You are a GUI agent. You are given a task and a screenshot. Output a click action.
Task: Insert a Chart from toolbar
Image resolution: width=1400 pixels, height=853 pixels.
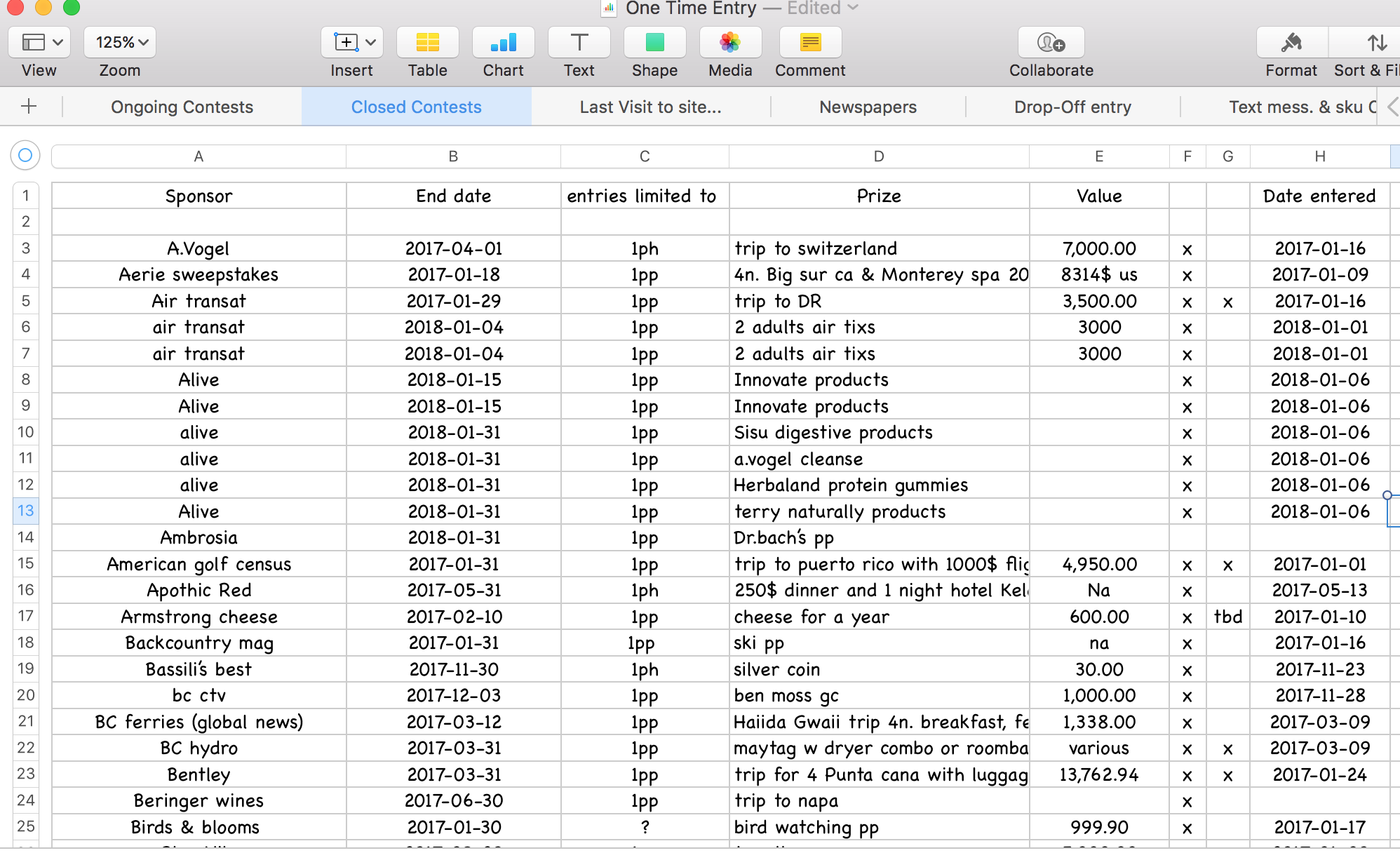click(504, 43)
